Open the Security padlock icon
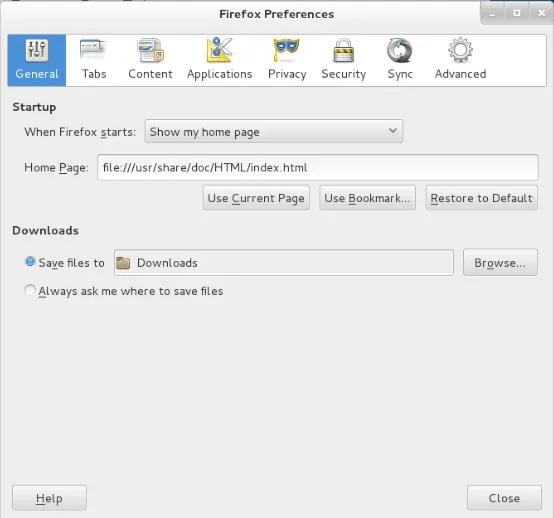The width and height of the screenshot is (554, 518). tap(343, 51)
